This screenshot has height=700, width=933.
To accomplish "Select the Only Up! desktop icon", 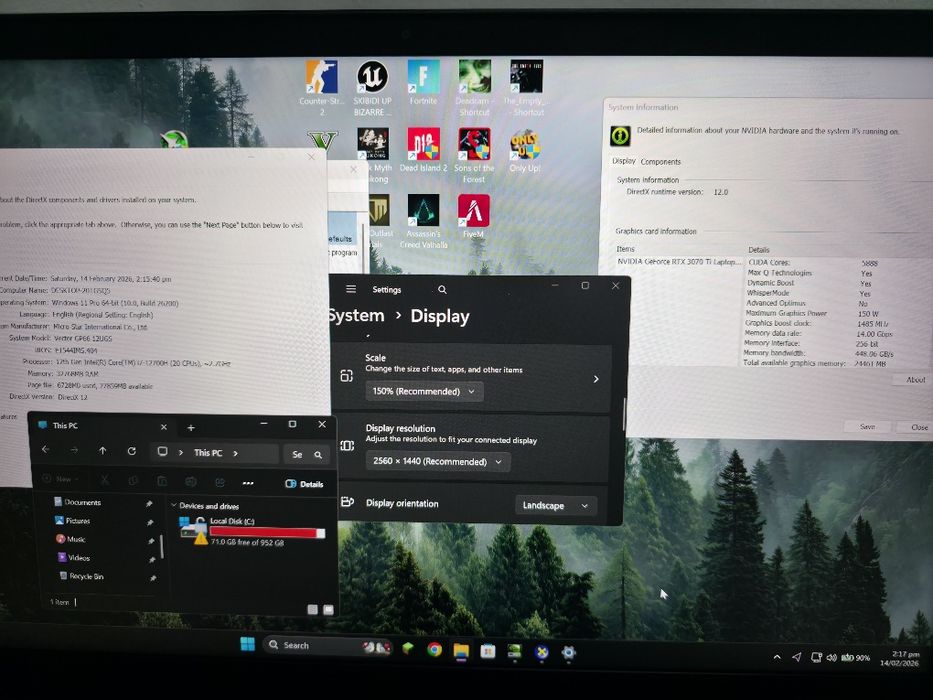I will point(525,150).
